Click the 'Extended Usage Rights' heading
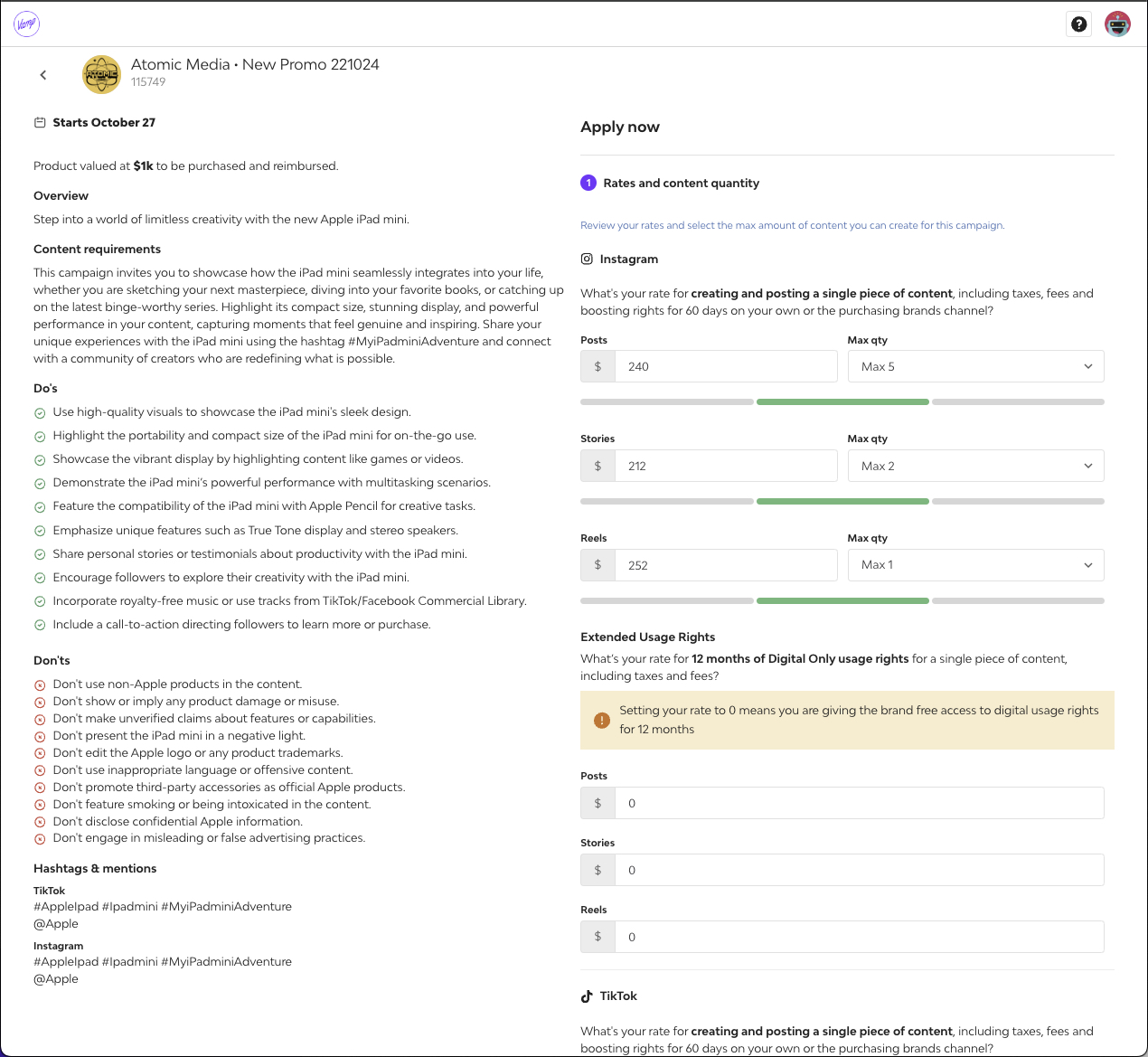This screenshot has height=1057, width=1148. pos(647,637)
